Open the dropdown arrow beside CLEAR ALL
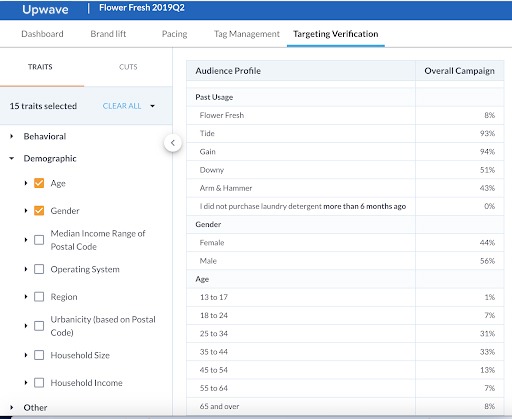This screenshot has width=512, height=419. point(152,106)
